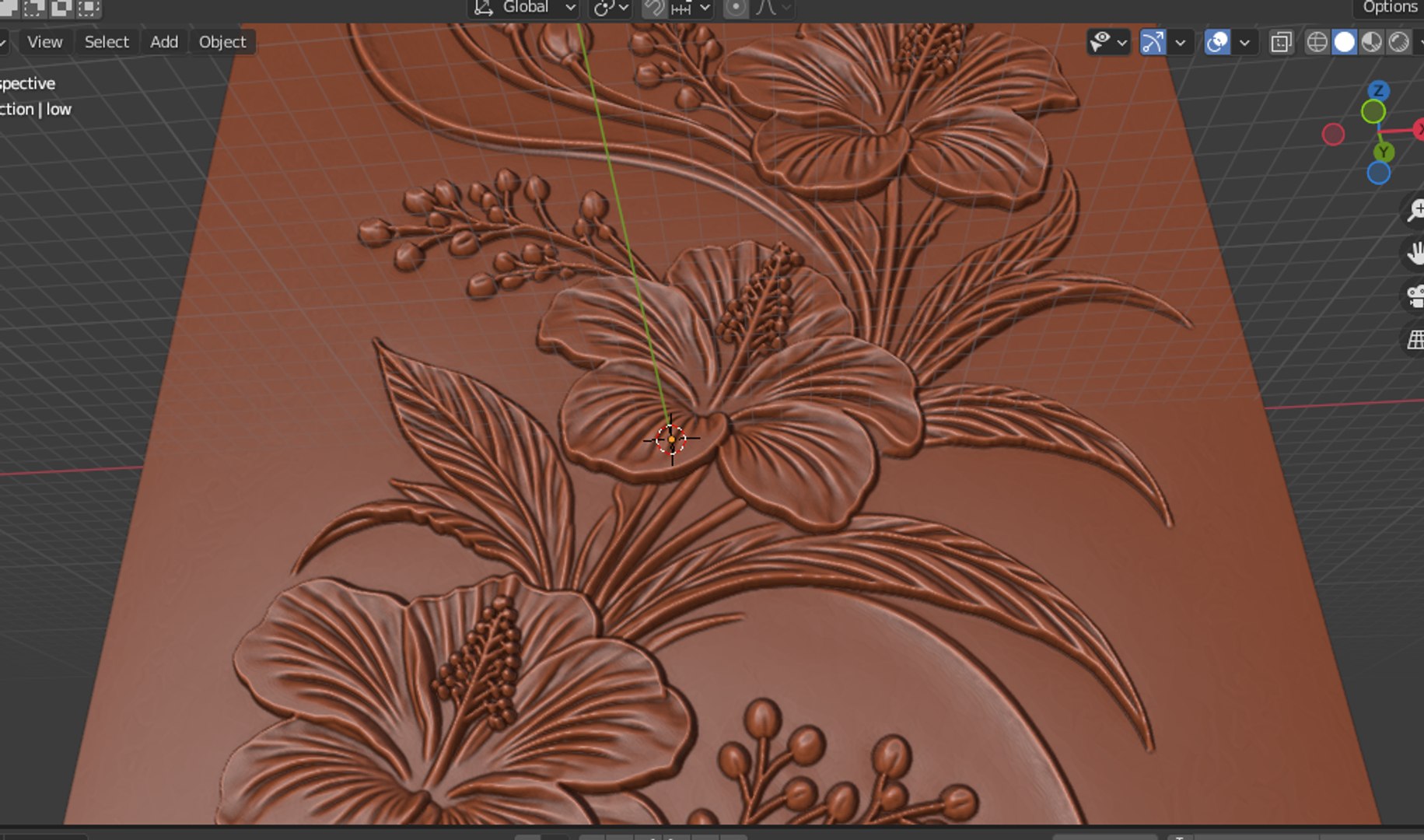Screen dimensions: 1424x840
Task: Click the green negative Y gizmo circle
Action: pos(1373,112)
